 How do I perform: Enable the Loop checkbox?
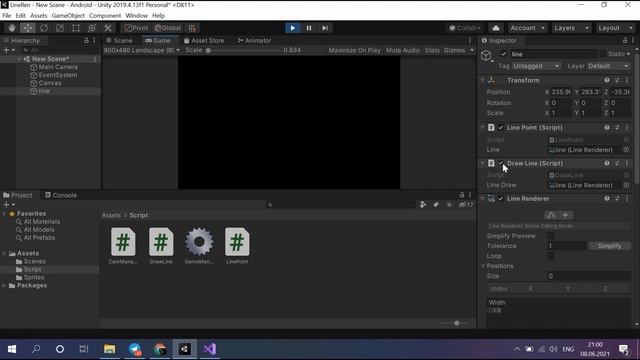(551, 256)
